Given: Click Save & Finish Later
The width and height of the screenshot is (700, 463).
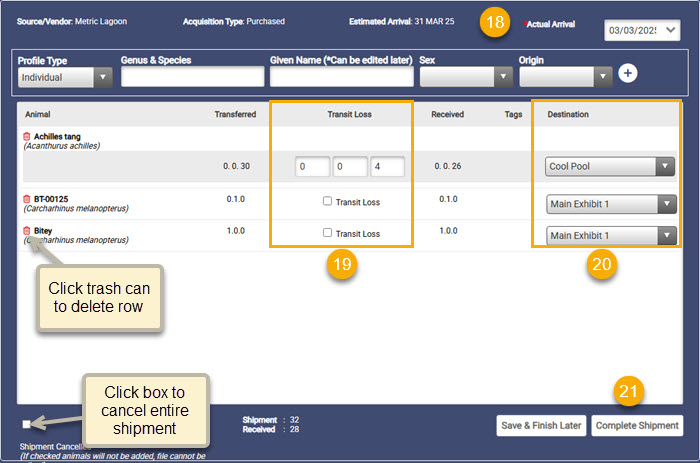Looking at the screenshot, I should (541, 425).
